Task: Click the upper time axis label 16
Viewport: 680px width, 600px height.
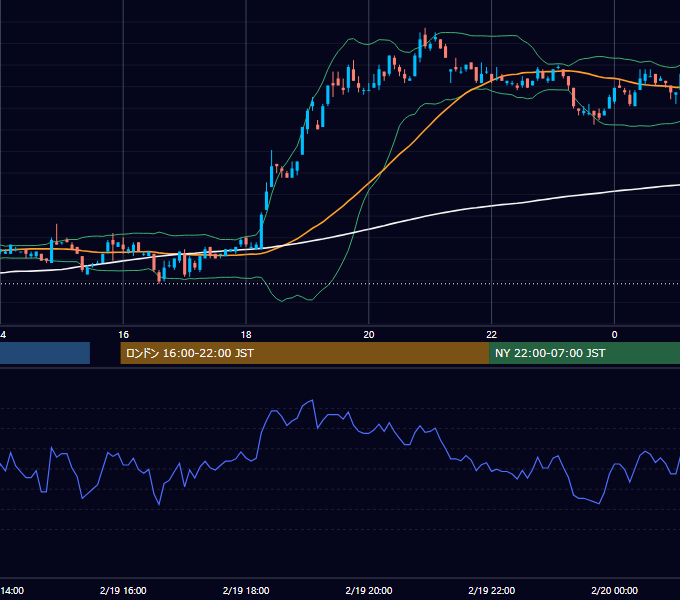Action: [x=123, y=335]
